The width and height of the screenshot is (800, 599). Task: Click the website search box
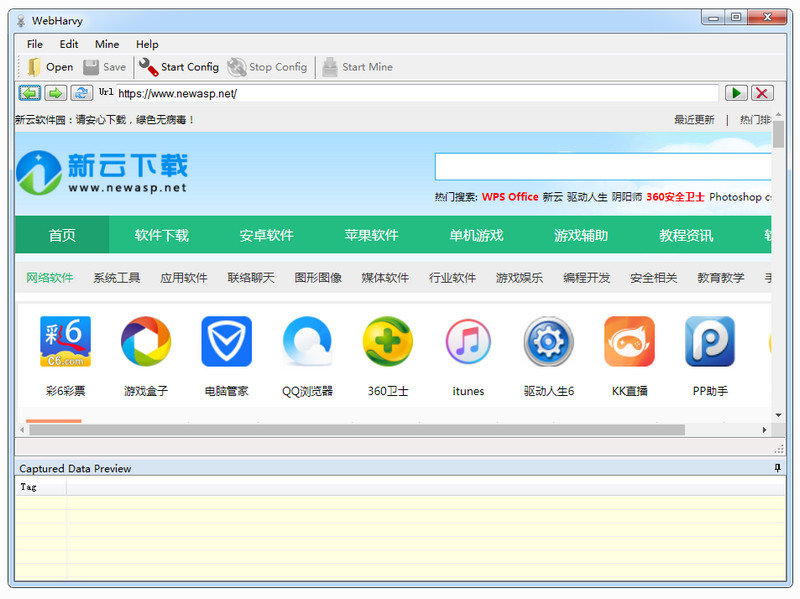click(x=602, y=166)
